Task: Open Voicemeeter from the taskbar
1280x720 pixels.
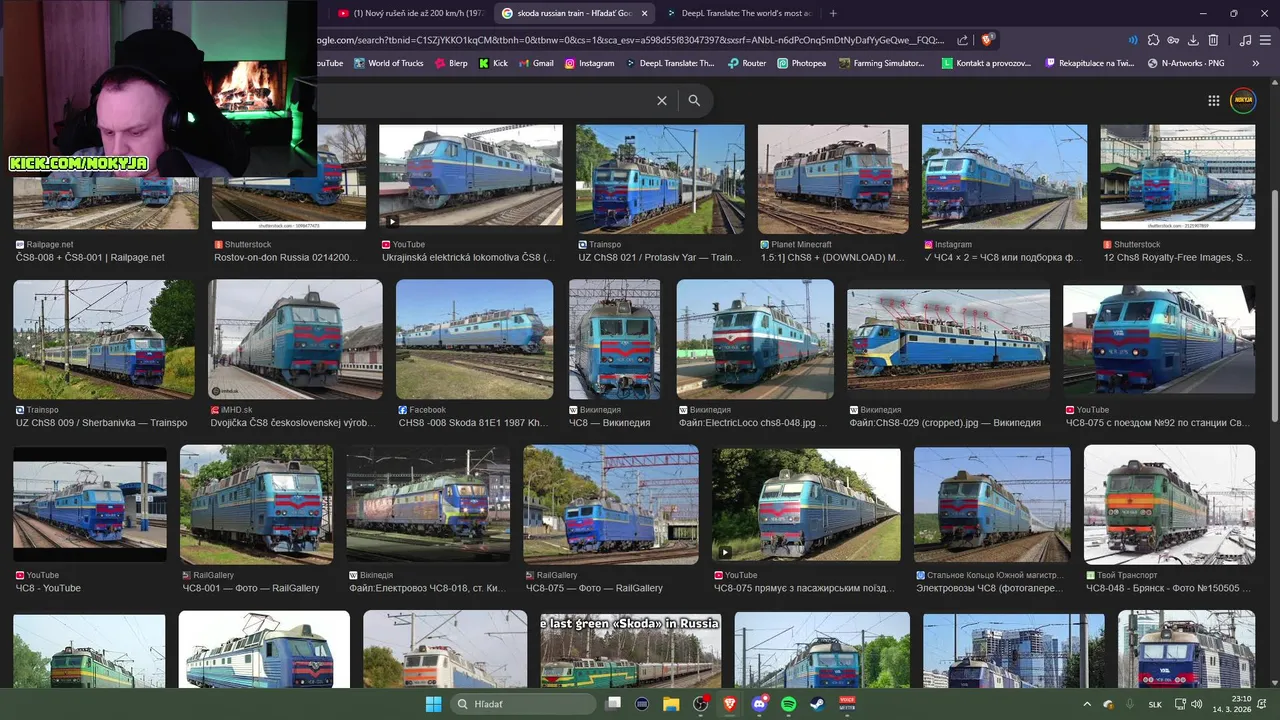Action: coord(847,704)
